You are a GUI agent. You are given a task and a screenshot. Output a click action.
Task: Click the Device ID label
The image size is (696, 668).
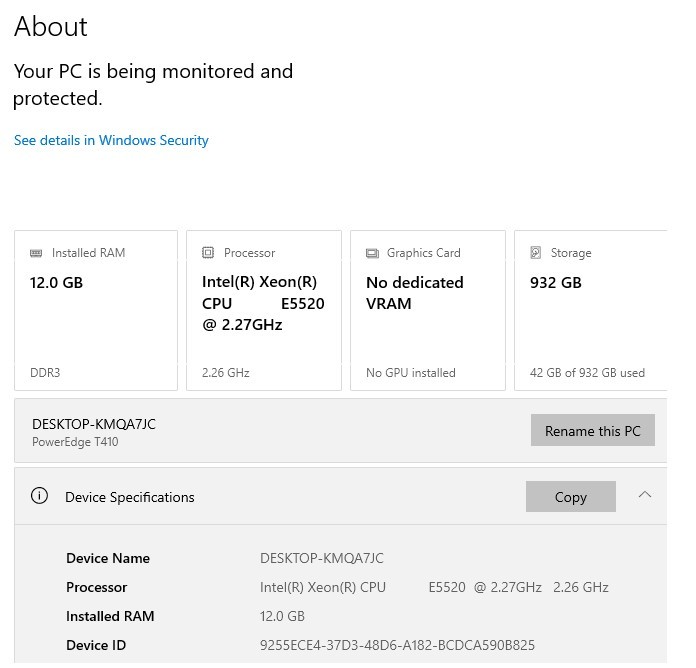[x=96, y=645]
